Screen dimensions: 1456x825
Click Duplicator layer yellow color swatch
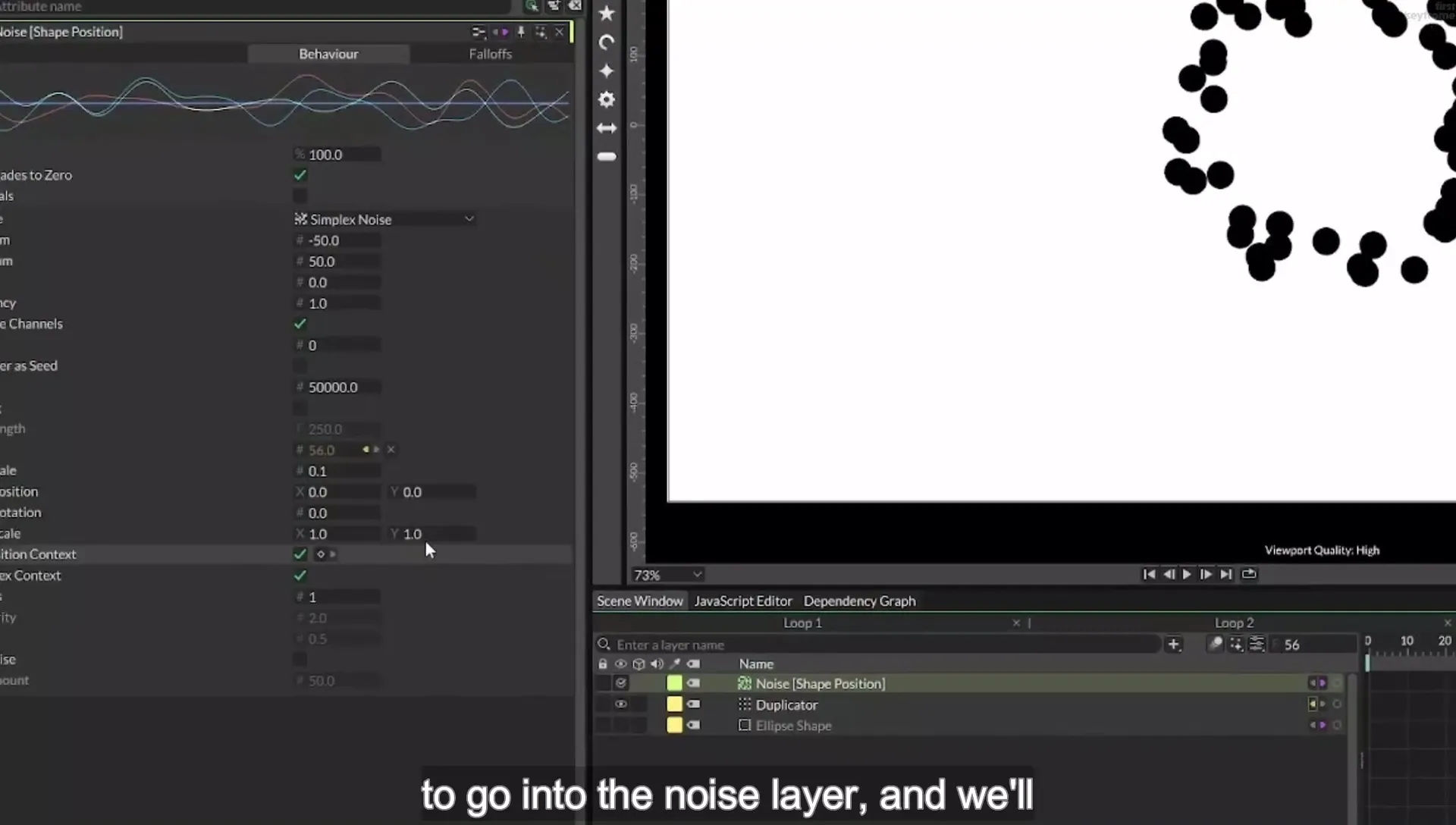pos(674,704)
